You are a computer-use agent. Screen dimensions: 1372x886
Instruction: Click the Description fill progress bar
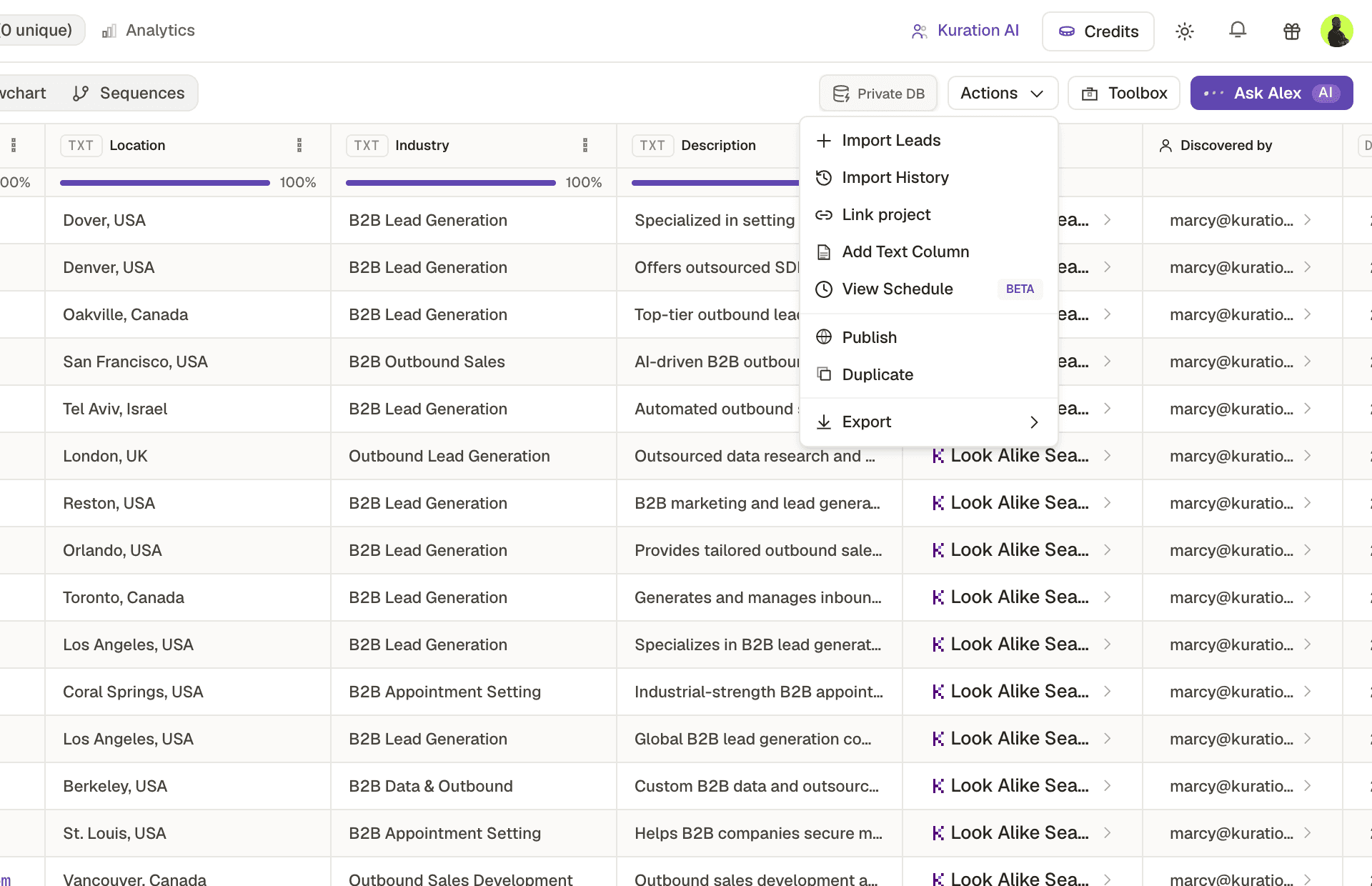(715, 183)
